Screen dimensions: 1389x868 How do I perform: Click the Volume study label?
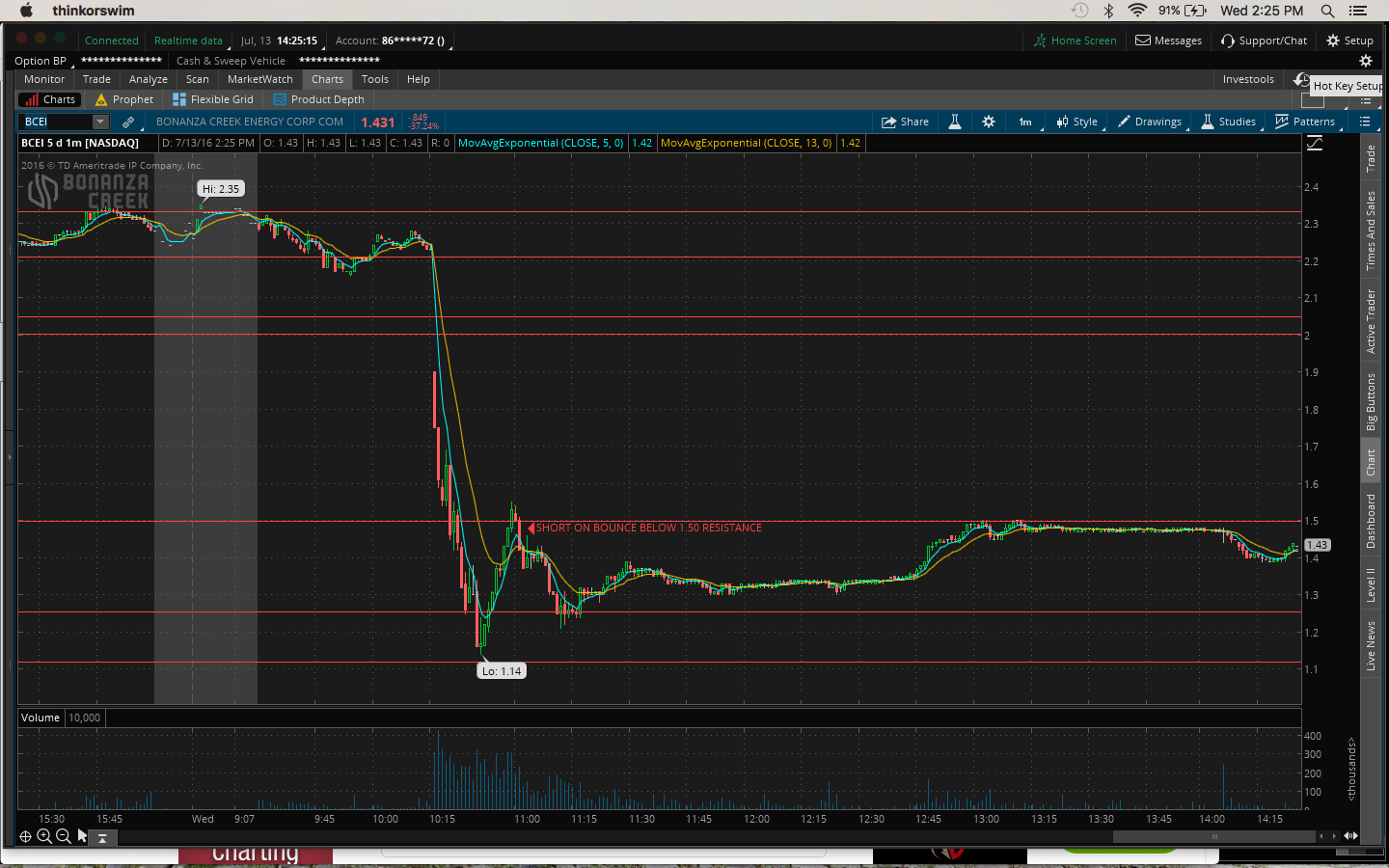click(41, 718)
